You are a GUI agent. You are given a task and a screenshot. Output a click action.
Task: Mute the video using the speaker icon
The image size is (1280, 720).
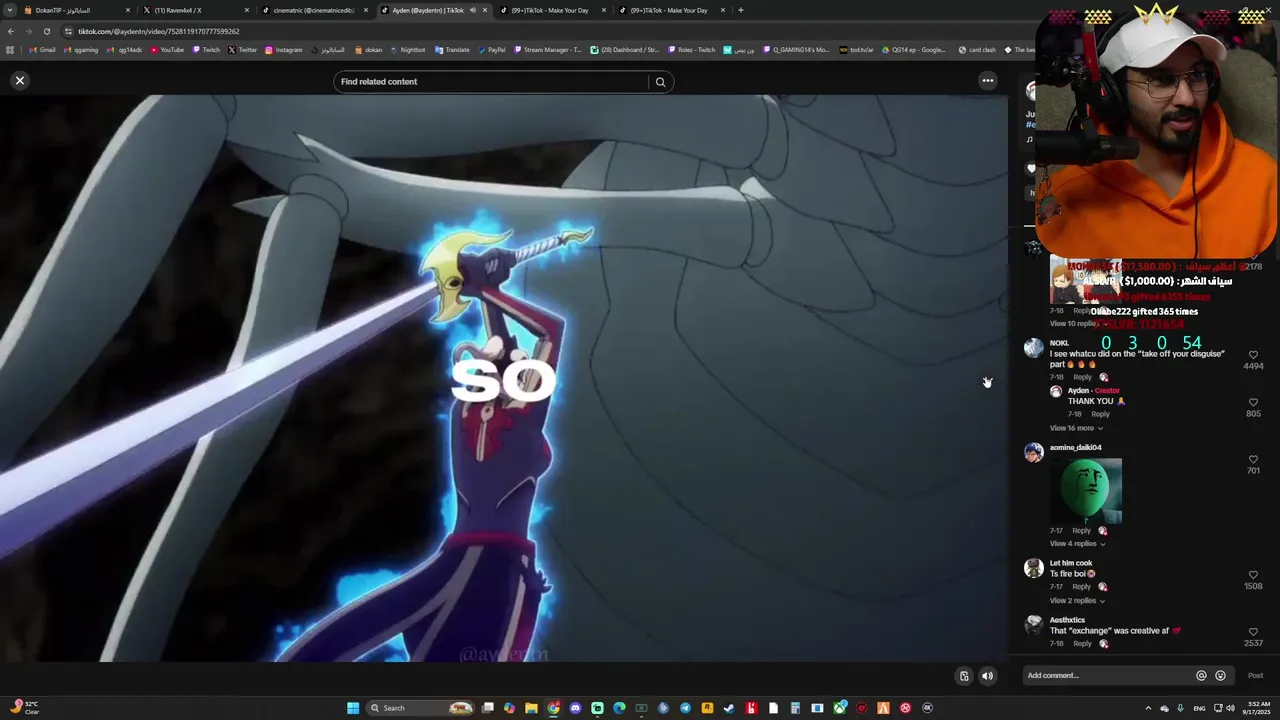(x=987, y=676)
